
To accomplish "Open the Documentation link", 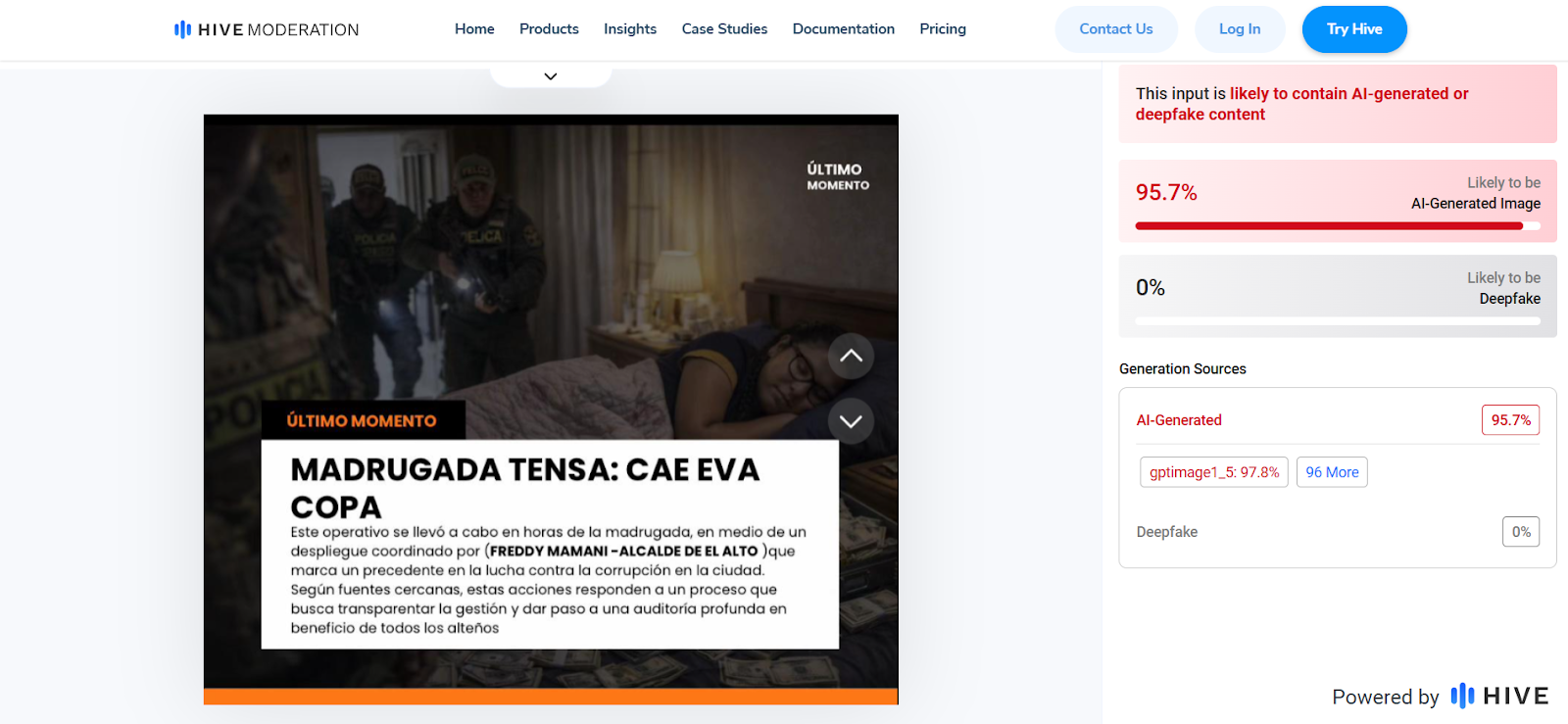I will tap(843, 29).
